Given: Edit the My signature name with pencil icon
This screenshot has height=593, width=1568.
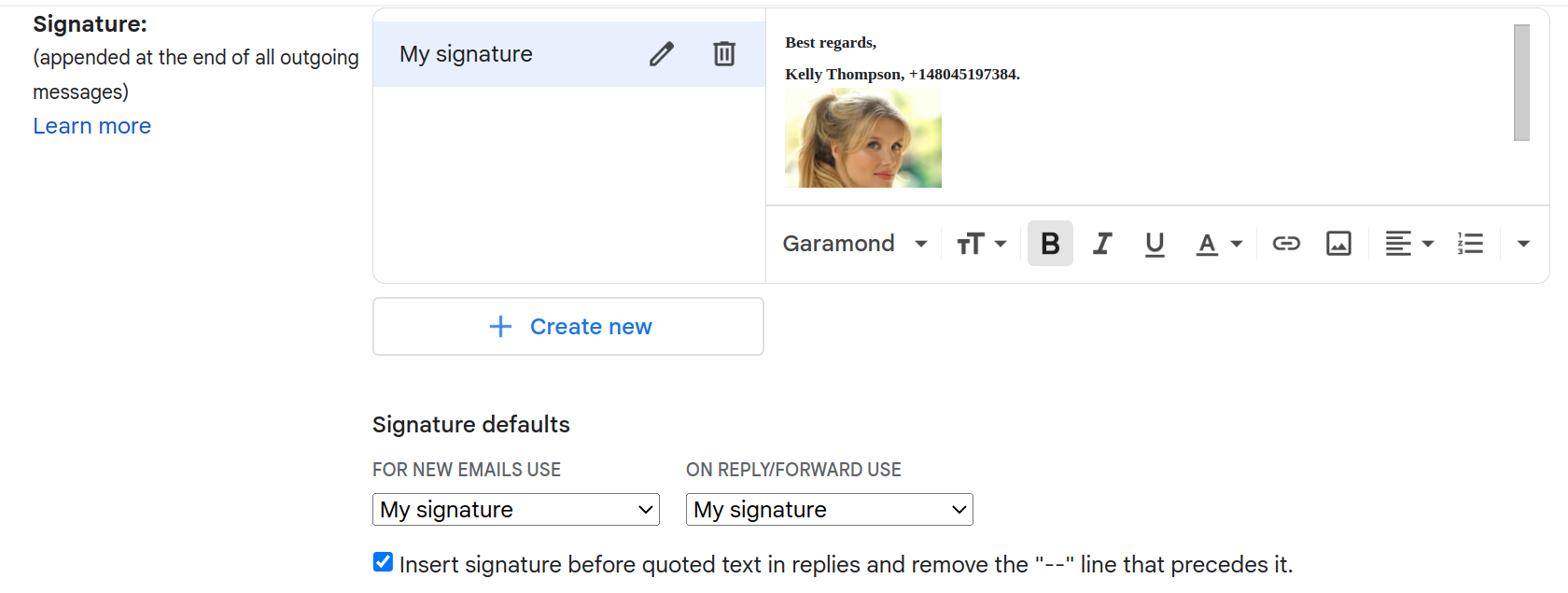Looking at the screenshot, I should pyautogui.click(x=662, y=54).
